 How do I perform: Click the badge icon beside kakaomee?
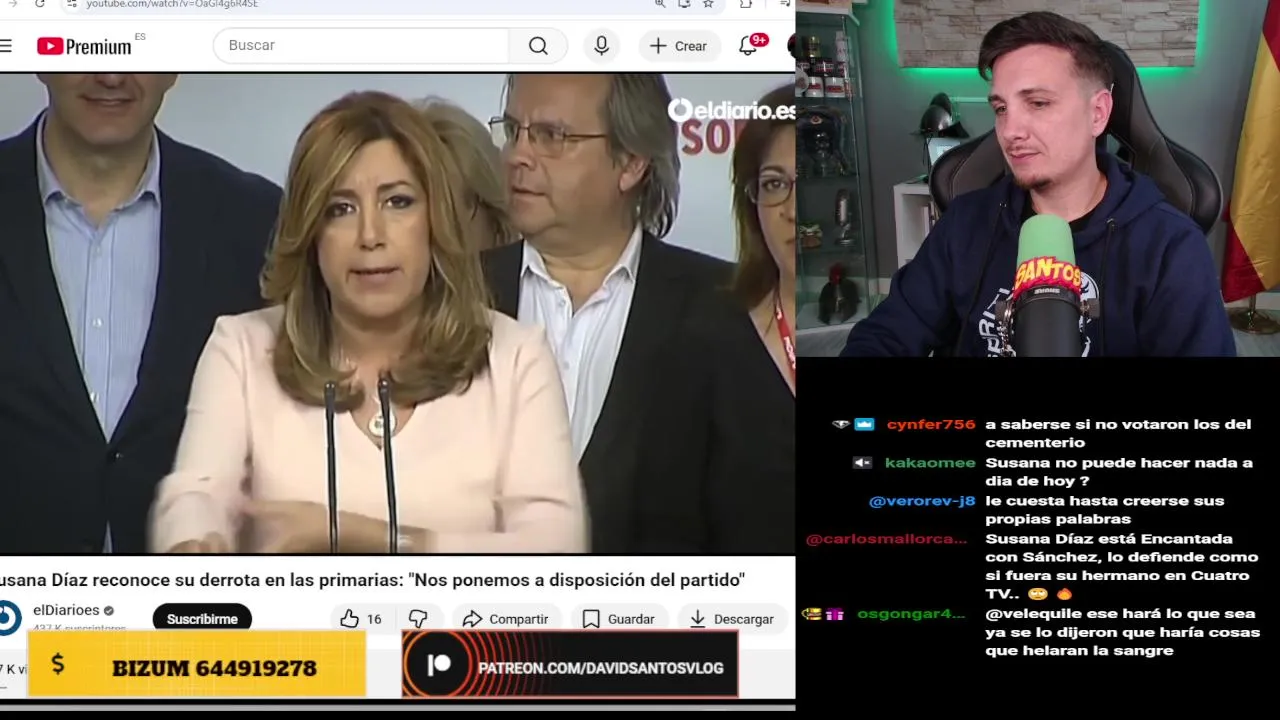click(x=862, y=462)
